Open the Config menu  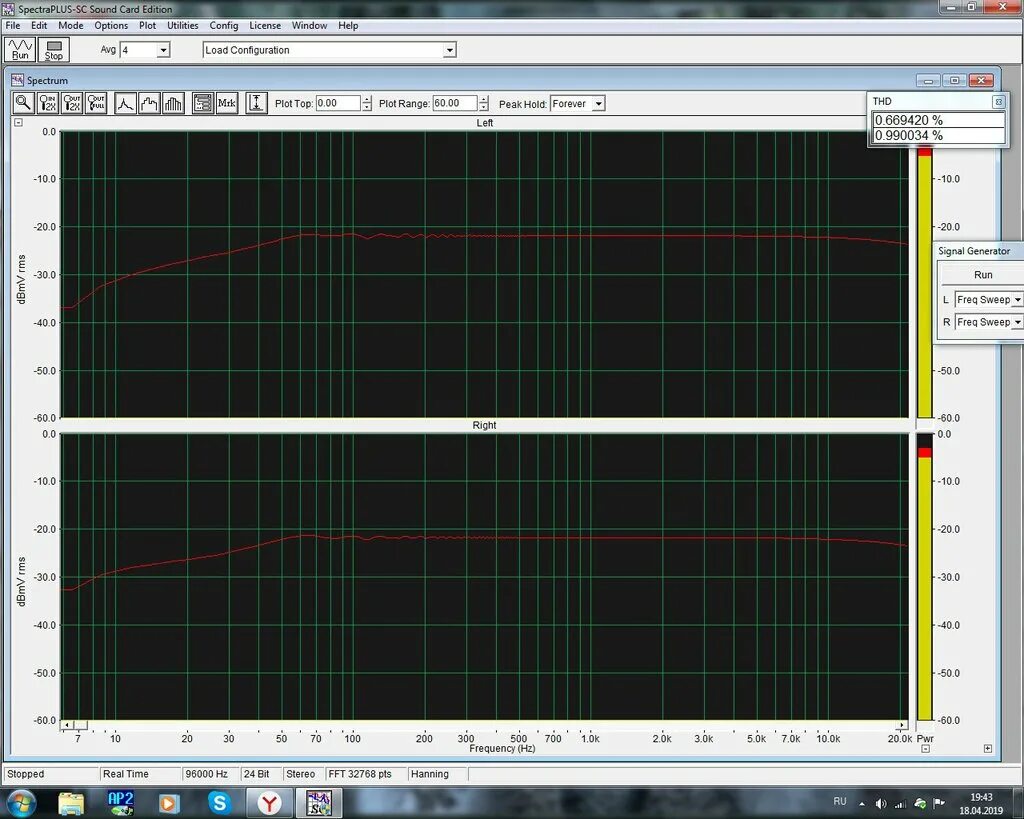tap(223, 25)
